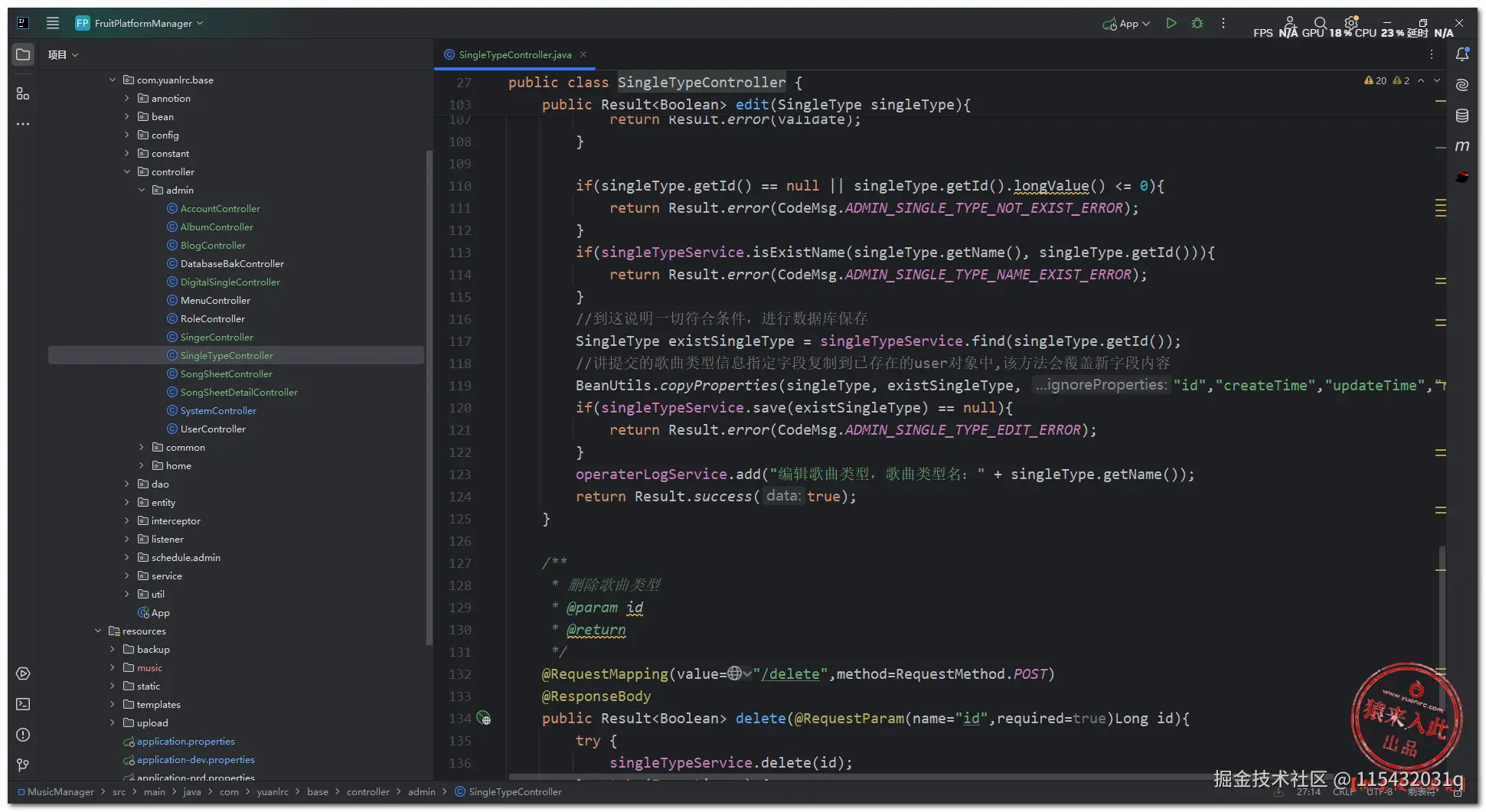Open the Database tool window
Screen dimensions: 1486x812
[1462, 116]
